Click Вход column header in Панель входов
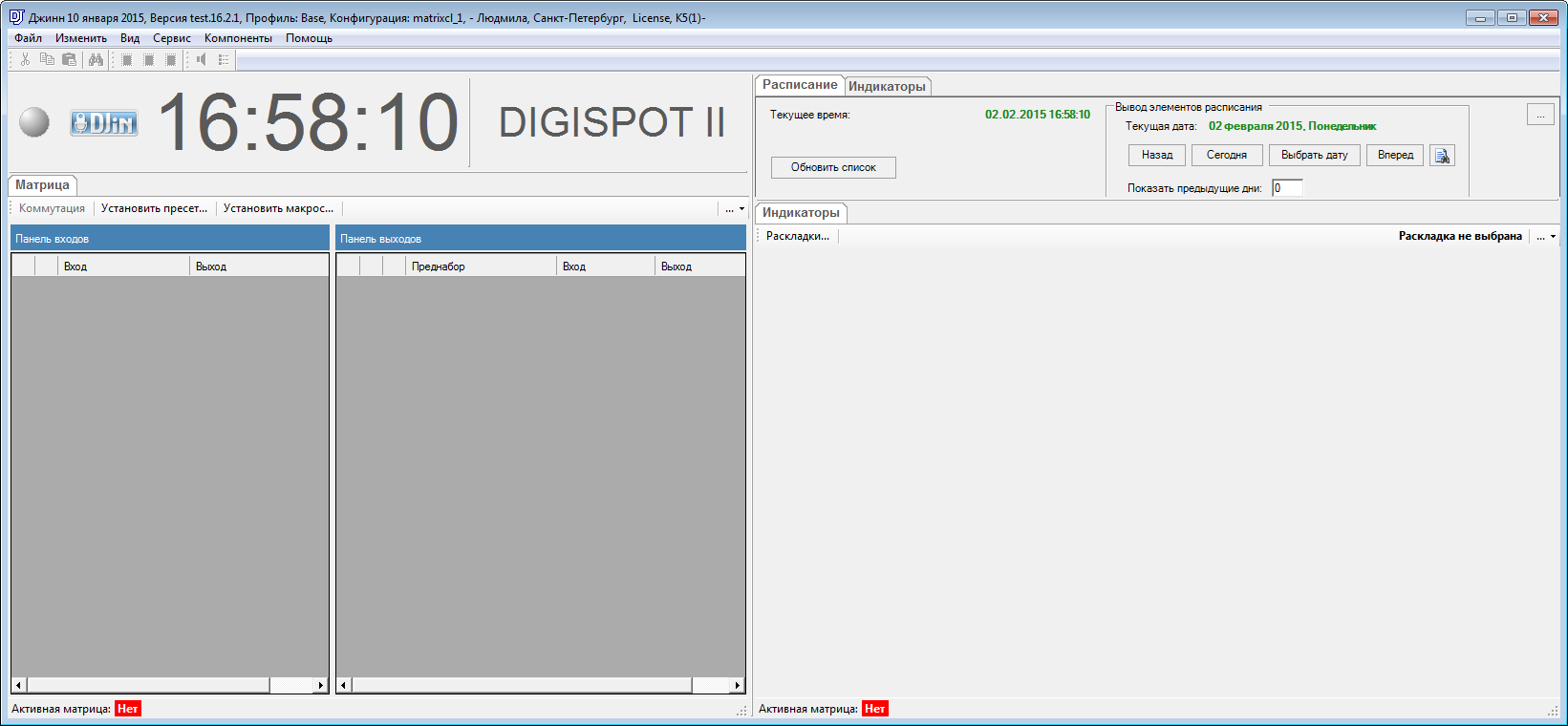 coord(123,267)
